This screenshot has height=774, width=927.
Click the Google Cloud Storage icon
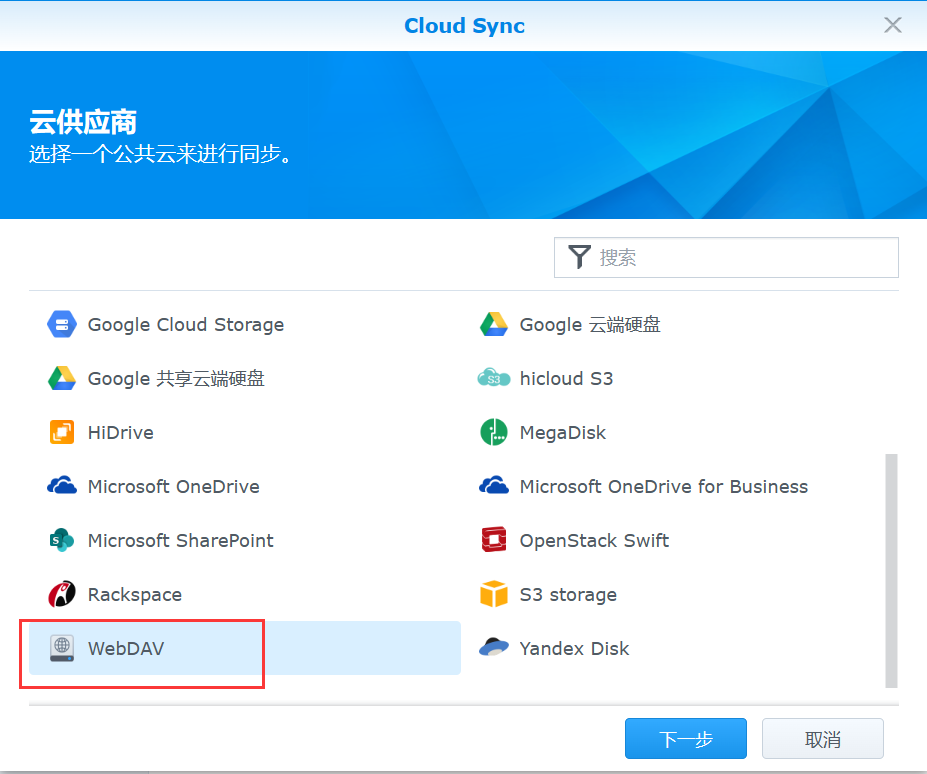point(62,324)
